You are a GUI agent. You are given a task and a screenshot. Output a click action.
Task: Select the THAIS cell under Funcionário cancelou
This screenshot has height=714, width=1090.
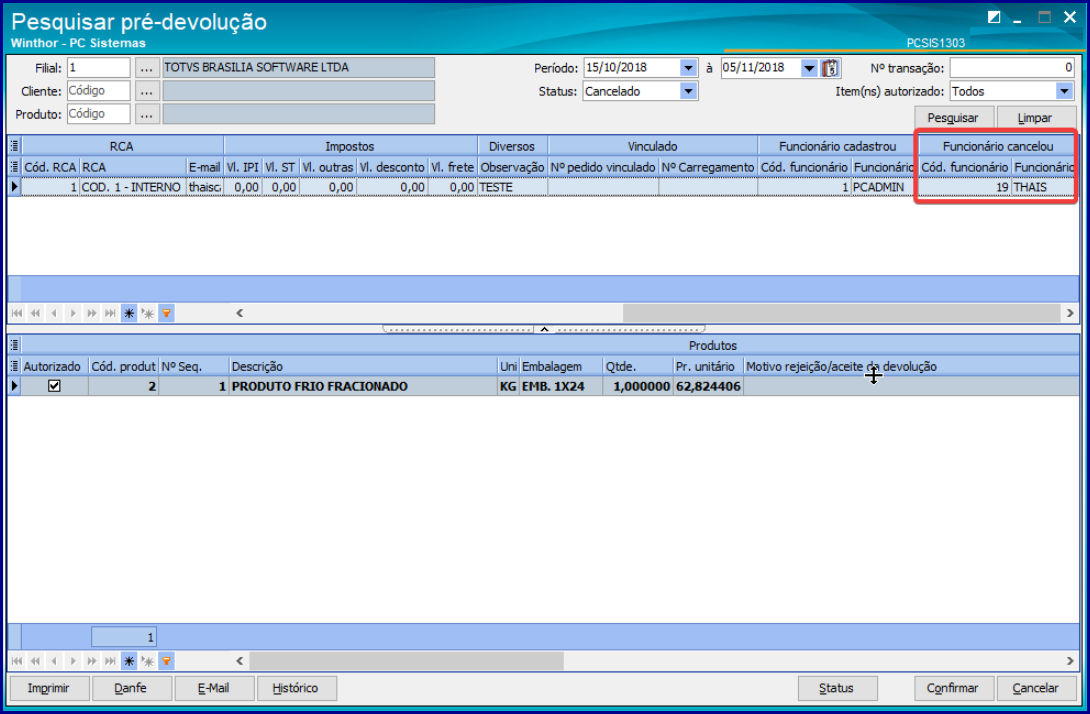(1044, 187)
